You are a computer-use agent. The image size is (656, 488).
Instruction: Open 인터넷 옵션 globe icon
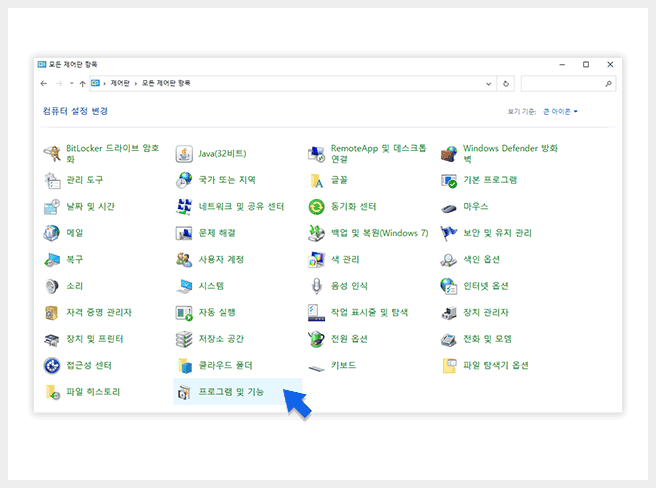click(449, 286)
